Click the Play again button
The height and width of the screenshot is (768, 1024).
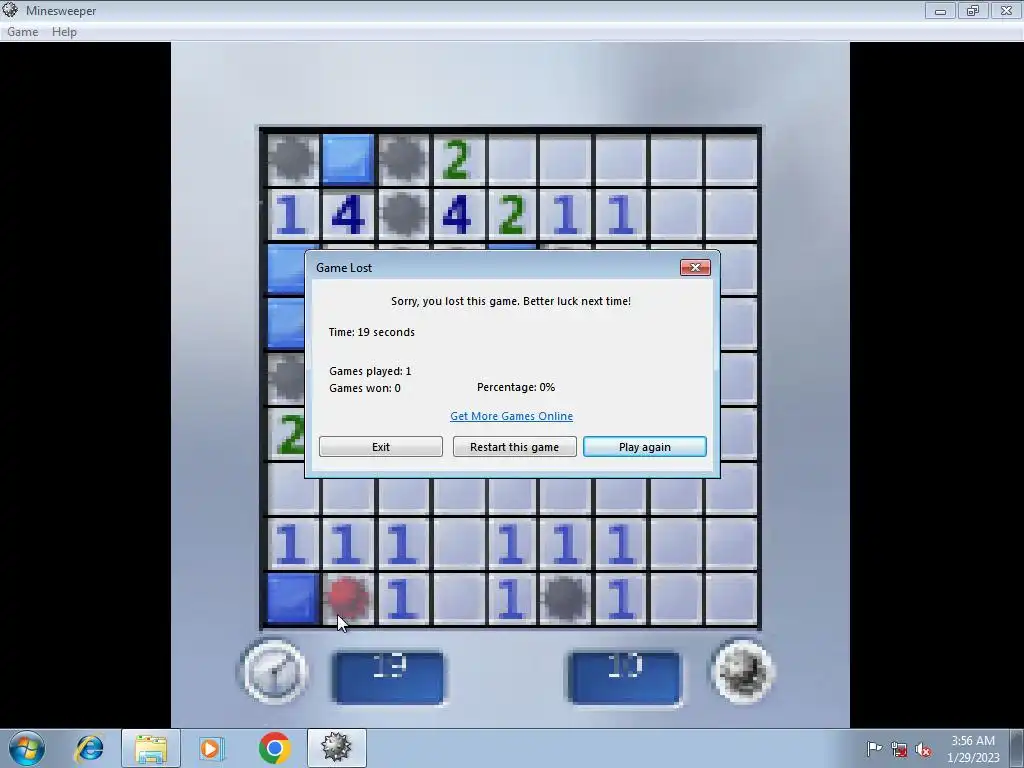645,447
